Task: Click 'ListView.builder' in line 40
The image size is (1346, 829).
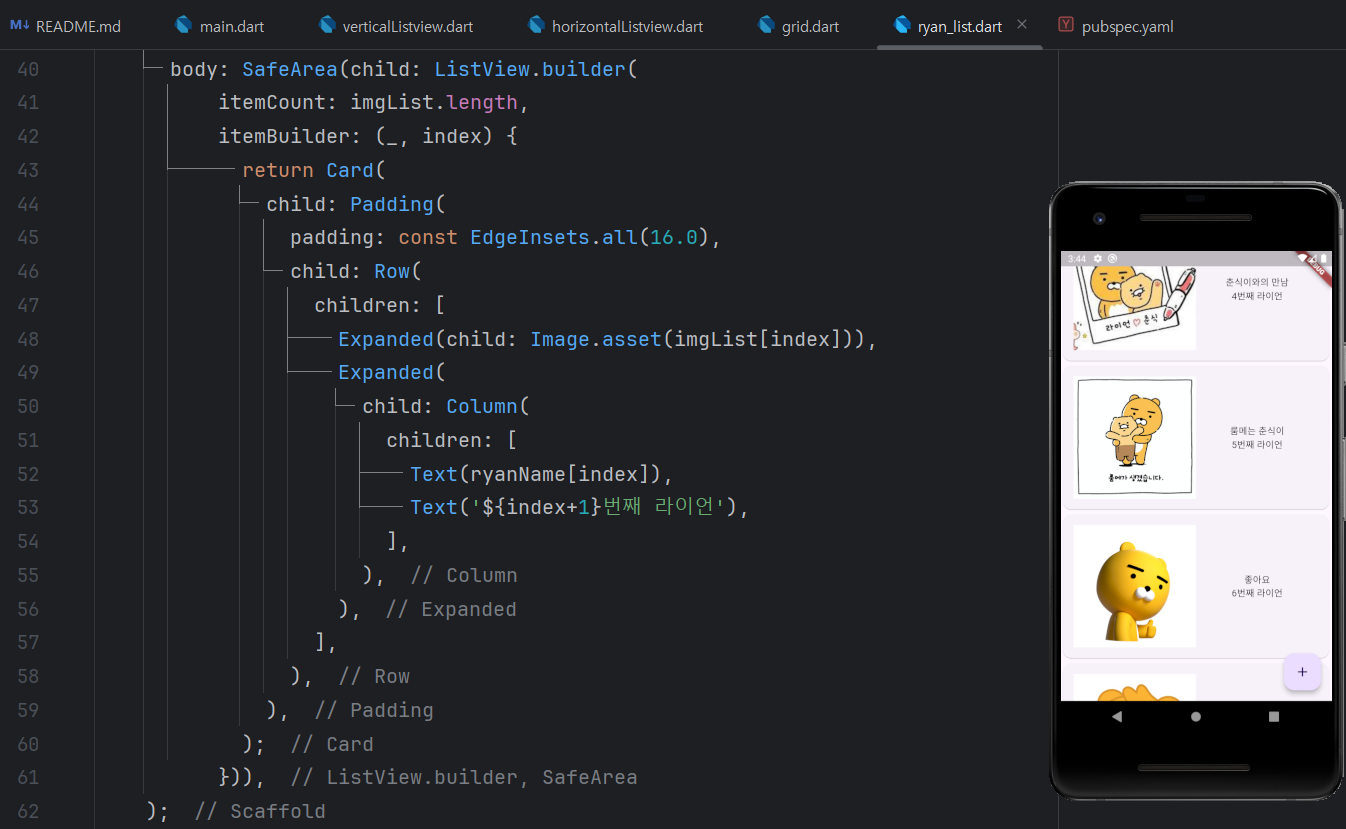Action: coord(530,69)
